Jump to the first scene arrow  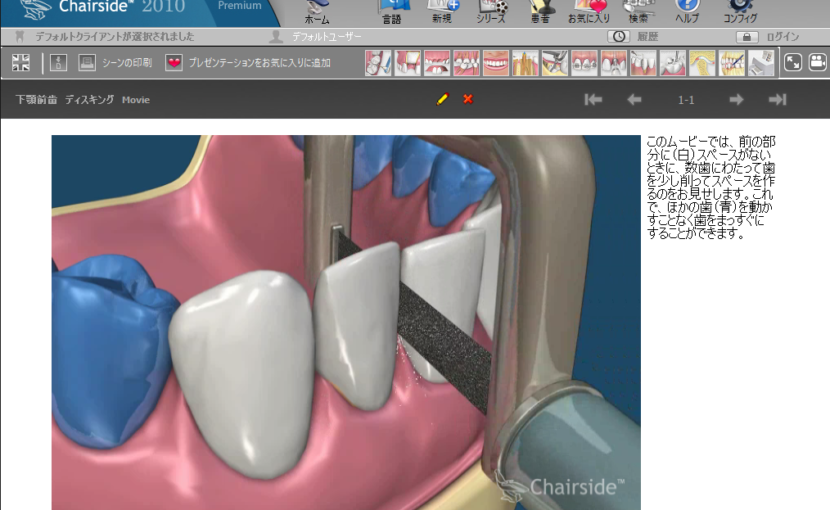pyautogui.click(x=593, y=99)
